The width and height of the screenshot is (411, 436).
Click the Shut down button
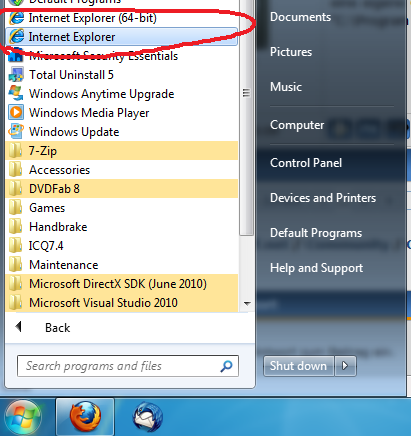[299, 366]
